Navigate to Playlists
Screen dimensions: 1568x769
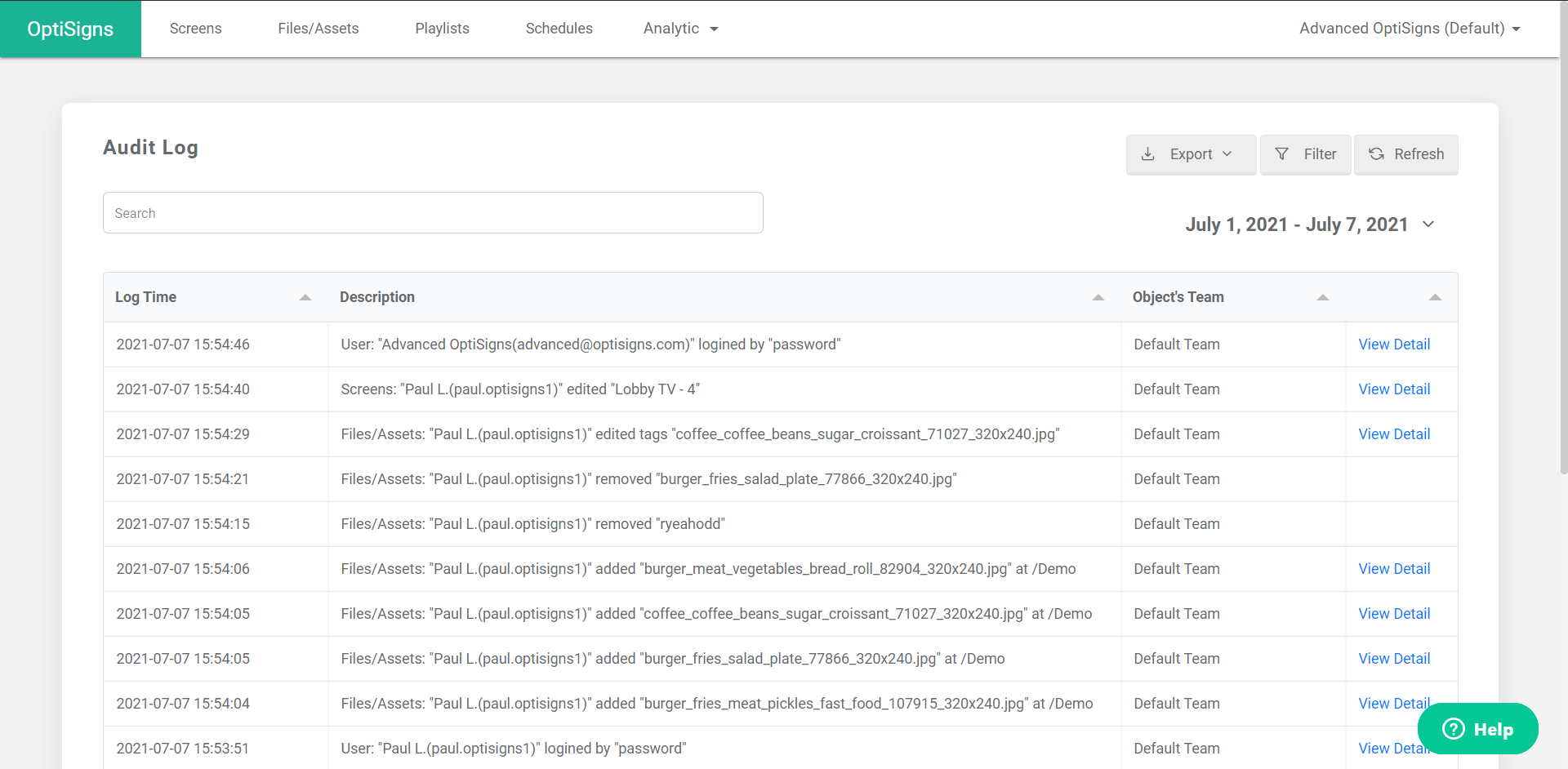442,29
